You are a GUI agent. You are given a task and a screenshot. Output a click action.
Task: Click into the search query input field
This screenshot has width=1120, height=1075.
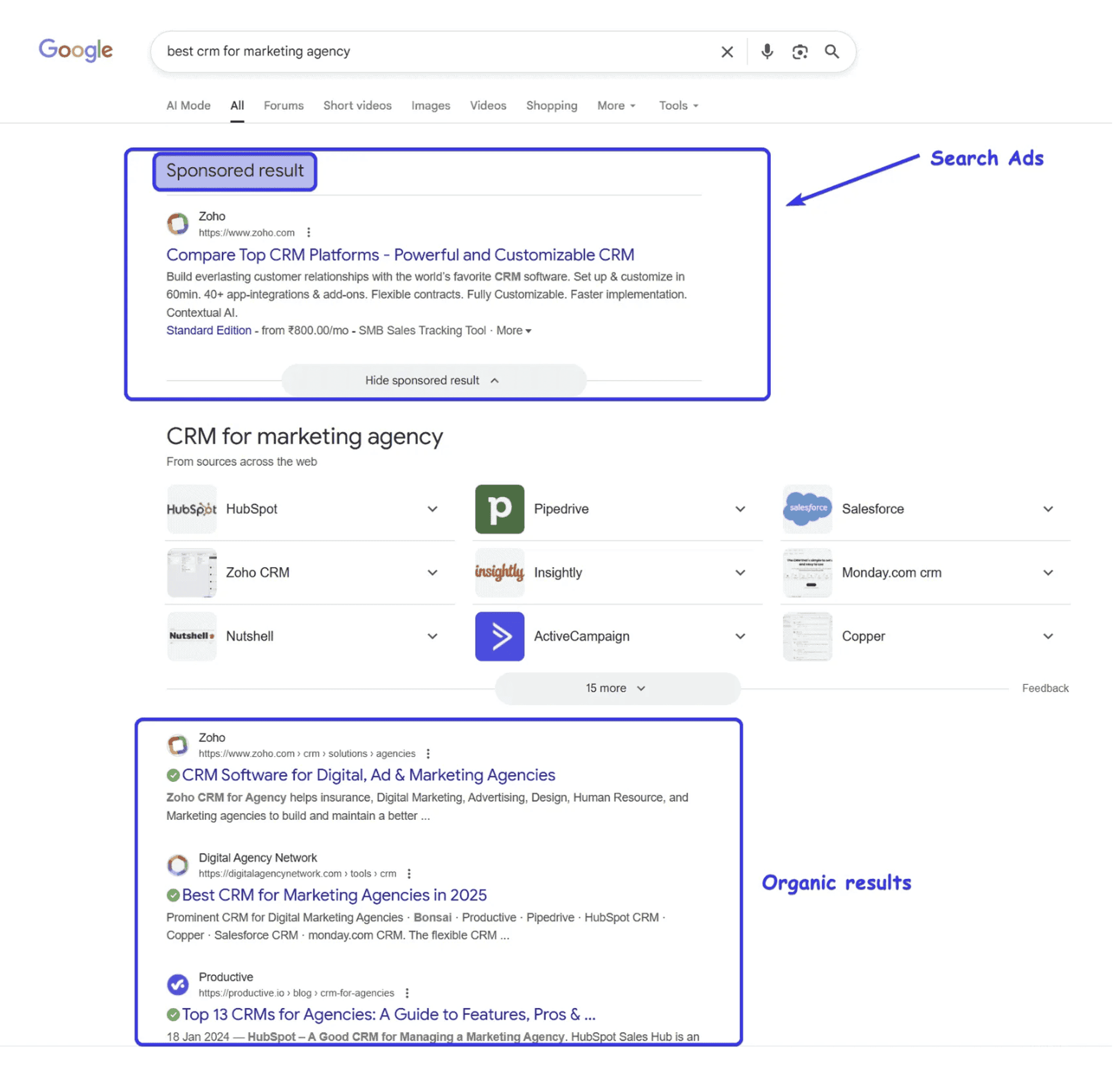pos(434,52)
